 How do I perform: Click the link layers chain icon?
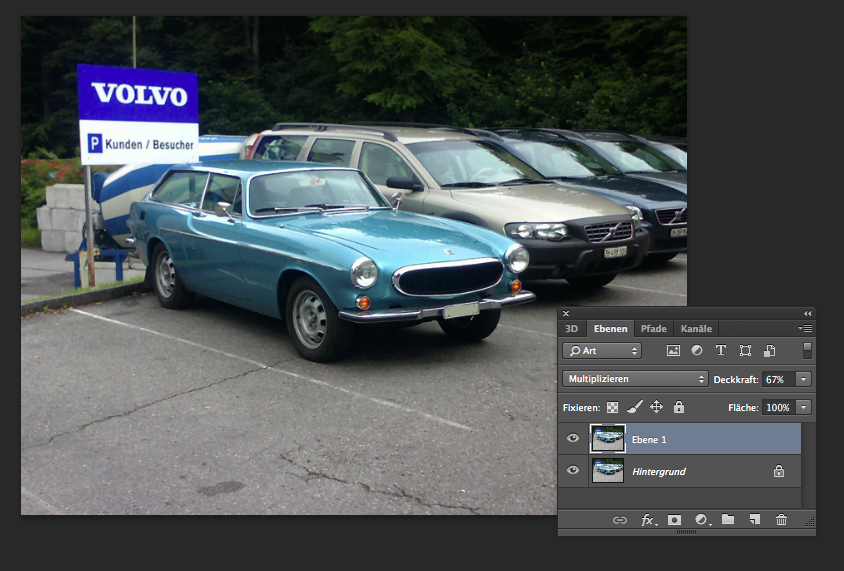click(620, 520)
